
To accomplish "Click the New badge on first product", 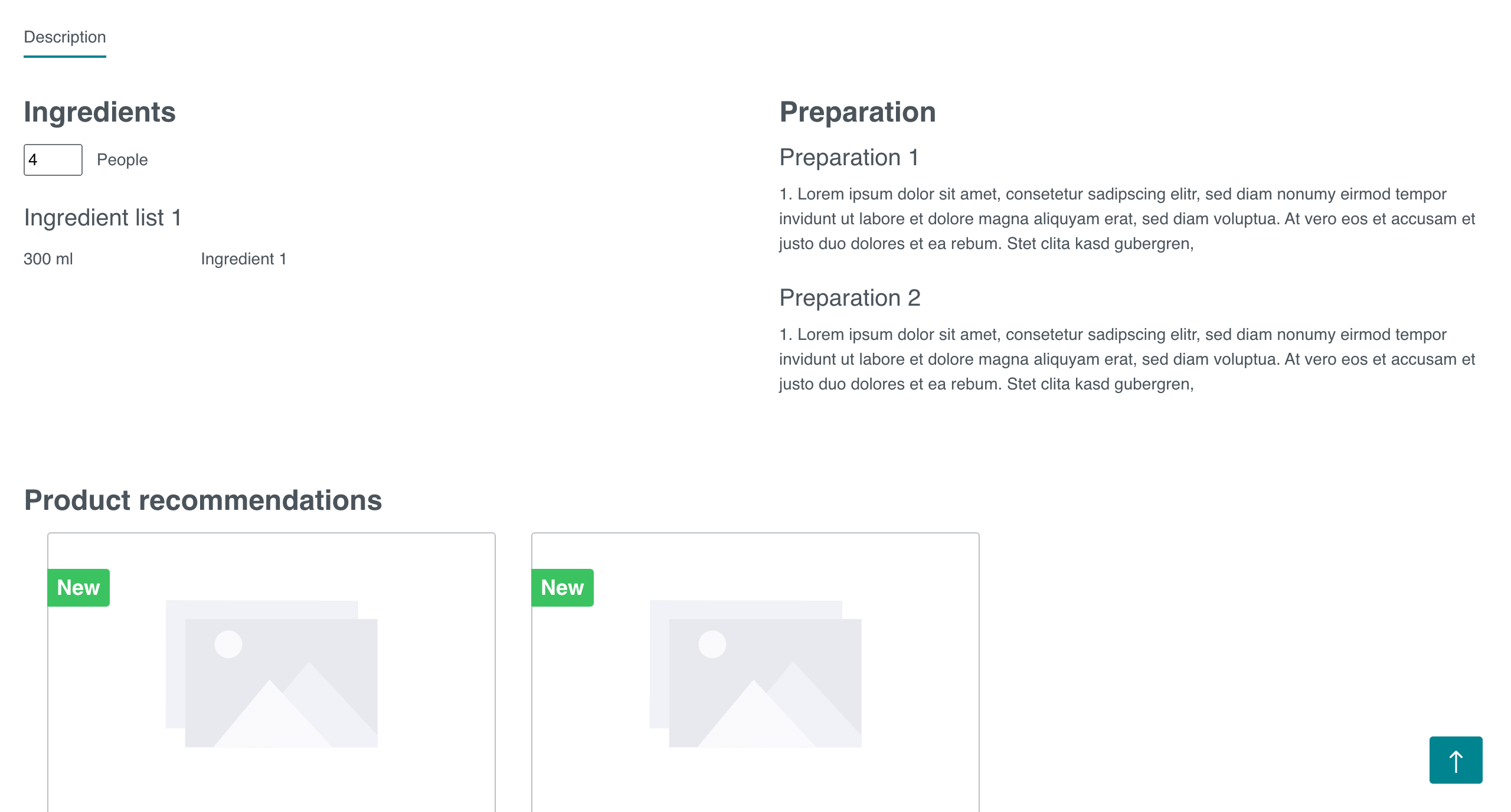I will pyautogui.click(x=79, y=588).
